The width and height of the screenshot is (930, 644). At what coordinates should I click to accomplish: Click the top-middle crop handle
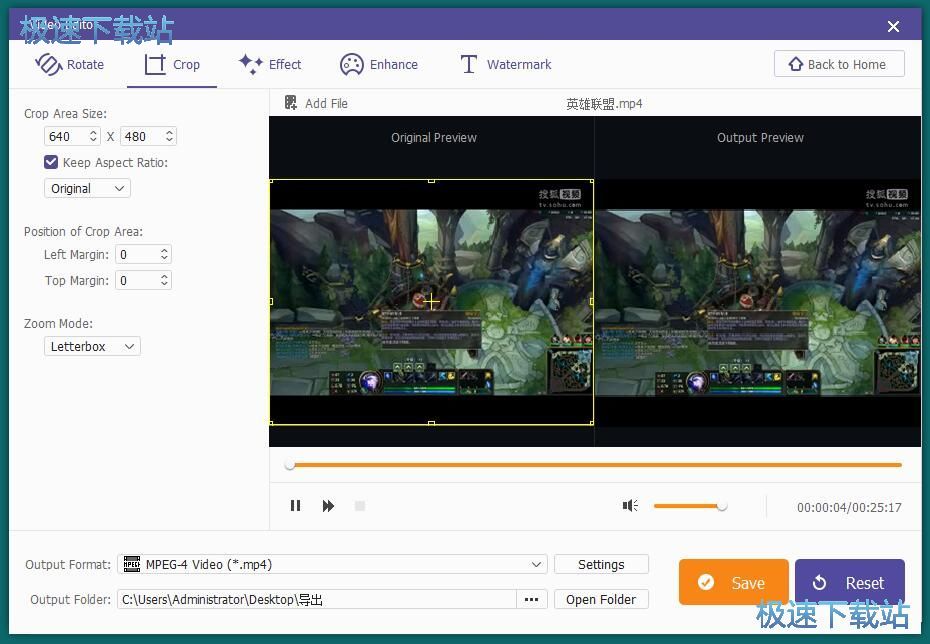click(431, 180)
